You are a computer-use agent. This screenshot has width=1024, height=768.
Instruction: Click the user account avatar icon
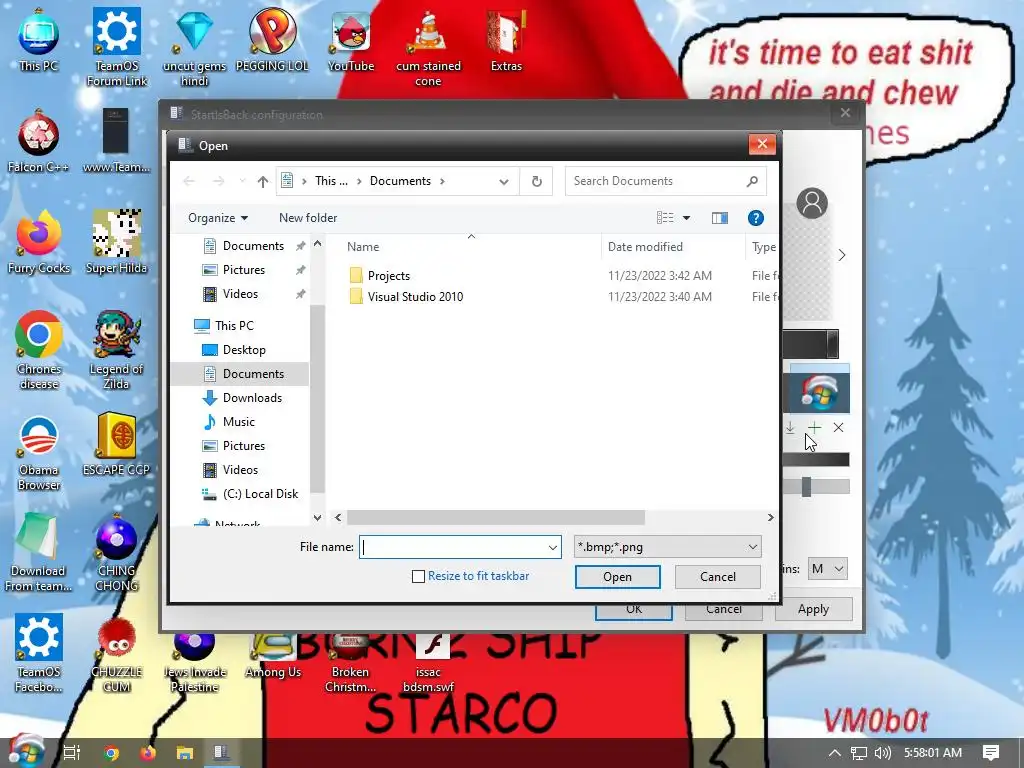click(x=812, y=203)
